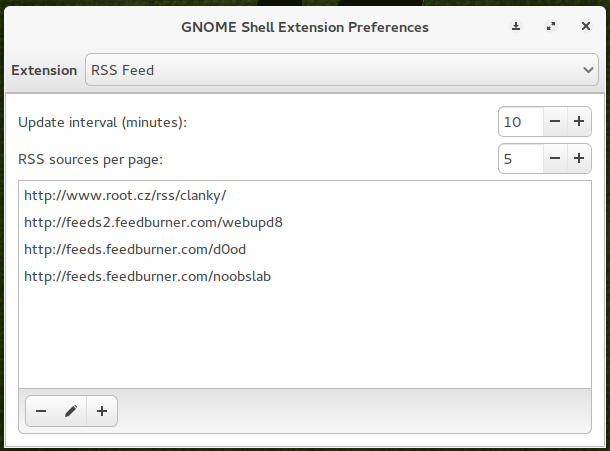
Task: Increase RSS sources per page value
Action: coord(579,158)
